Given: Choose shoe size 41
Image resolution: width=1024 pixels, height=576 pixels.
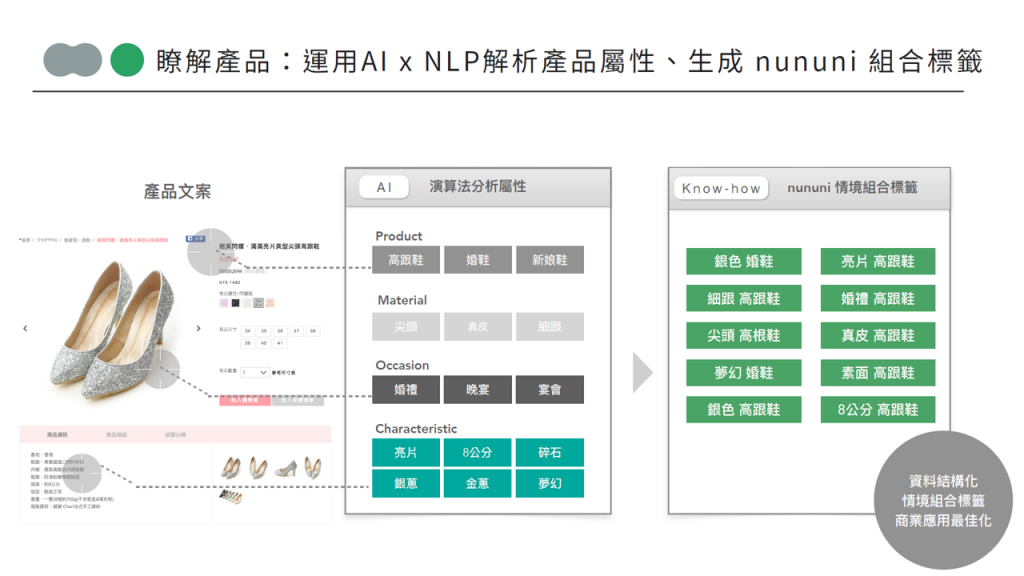Looking at the screenshot, I should pos(280,344).
